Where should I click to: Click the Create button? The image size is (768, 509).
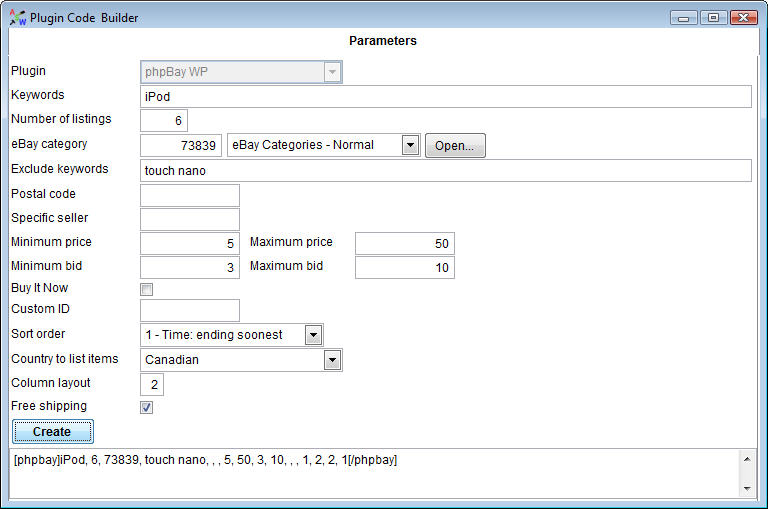pos(53,432)
